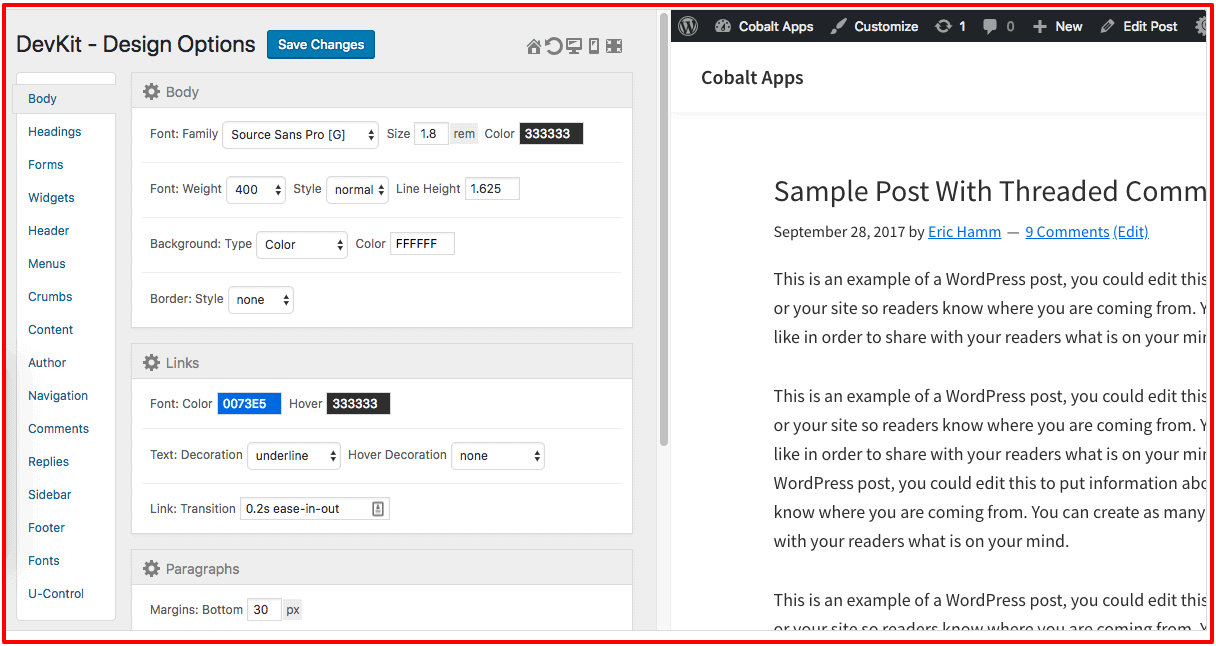1216x646 pixels.
Task: Switch to mobile preview icon
Action: click(594, 47)
